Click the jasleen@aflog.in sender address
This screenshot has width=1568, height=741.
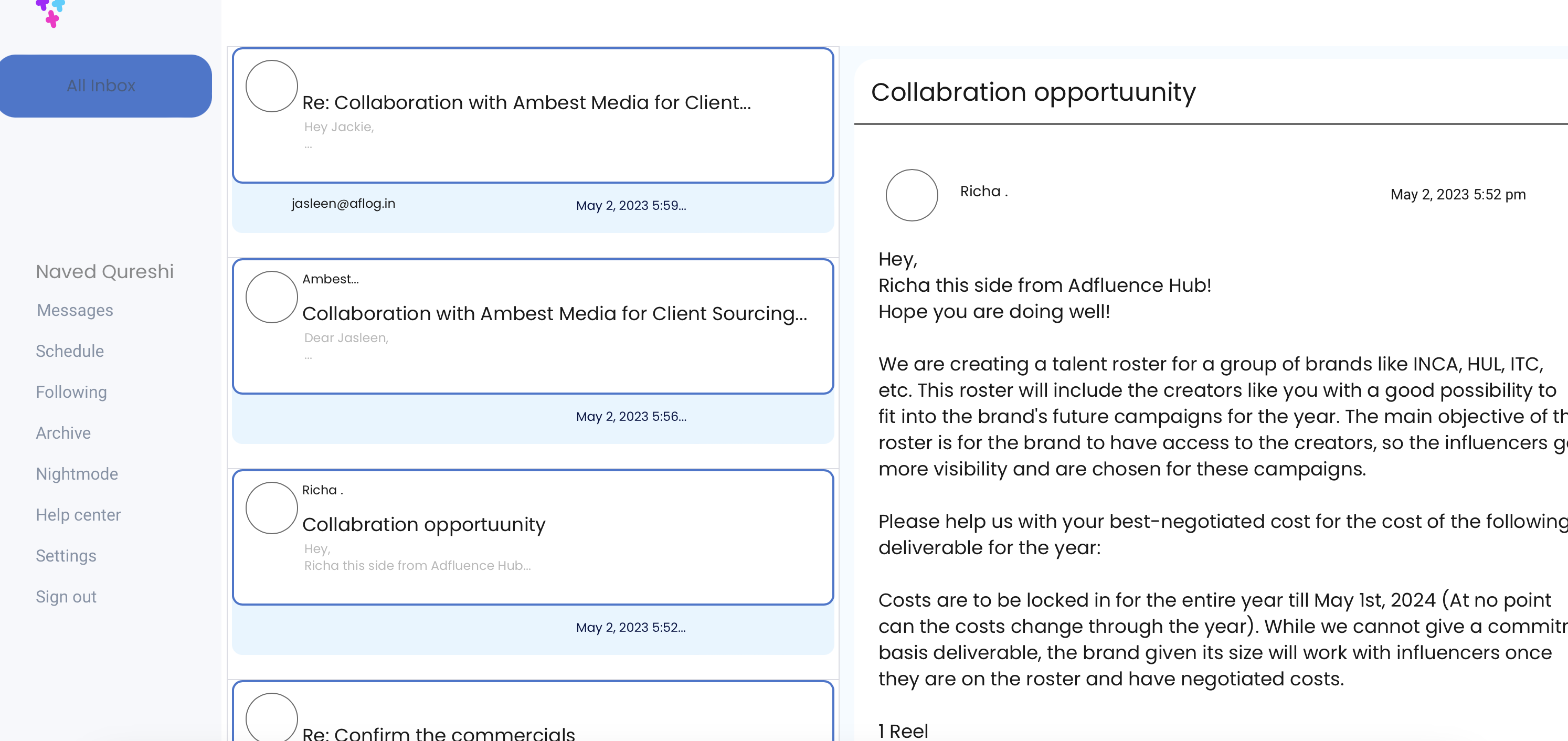[343, 204]
